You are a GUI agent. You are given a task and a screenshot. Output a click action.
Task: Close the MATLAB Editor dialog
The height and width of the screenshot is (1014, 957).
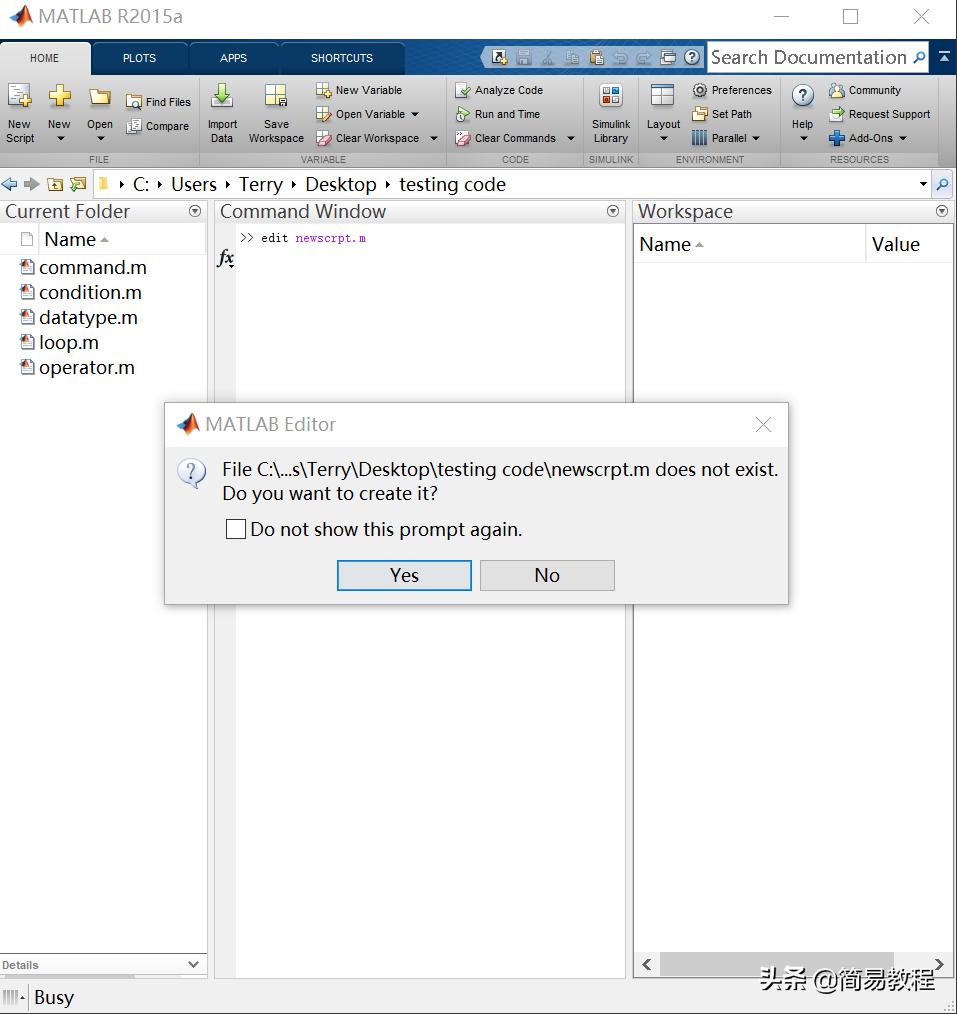pos(764,424)
